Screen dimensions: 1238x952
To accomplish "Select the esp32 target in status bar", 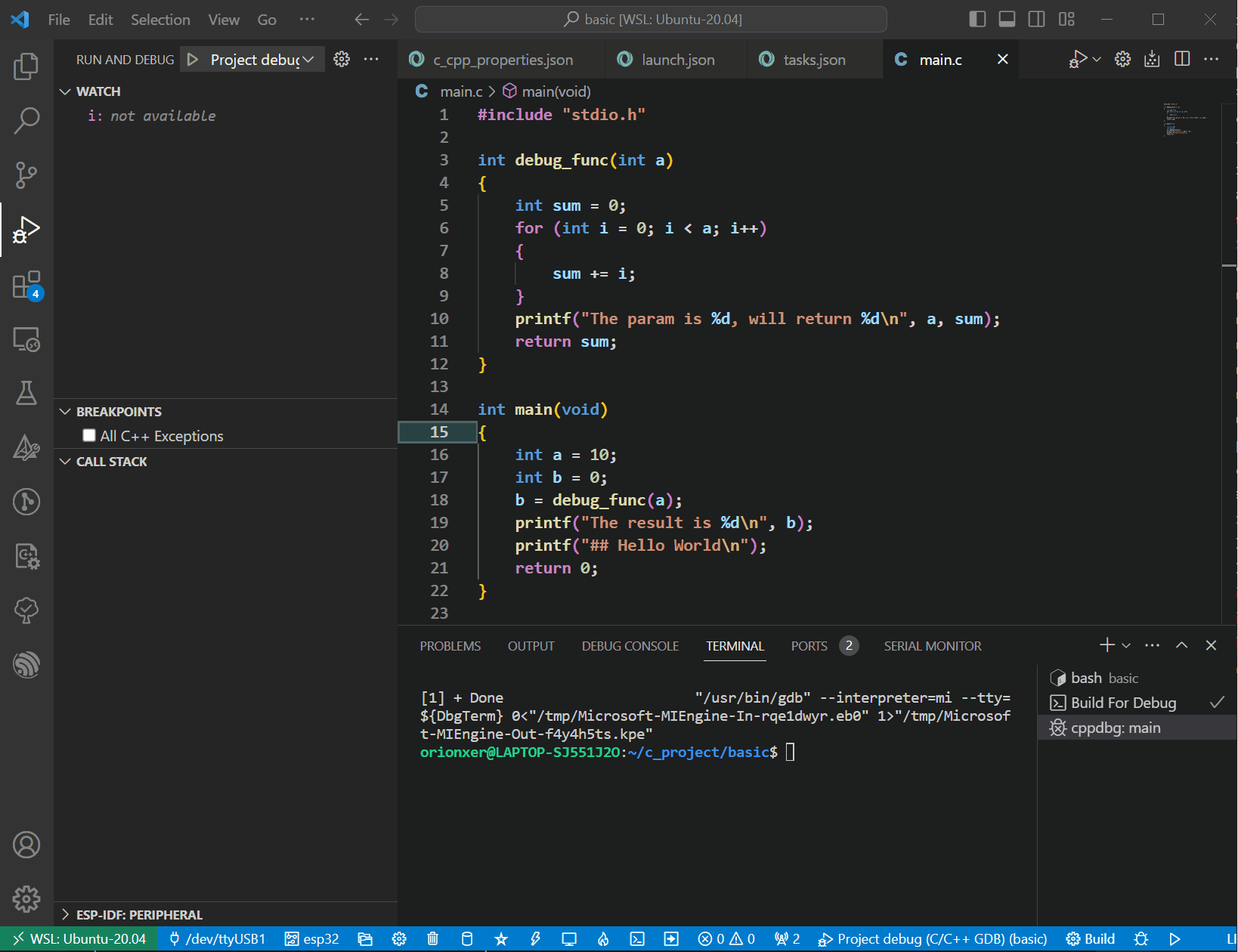I will tap(311, 939).
